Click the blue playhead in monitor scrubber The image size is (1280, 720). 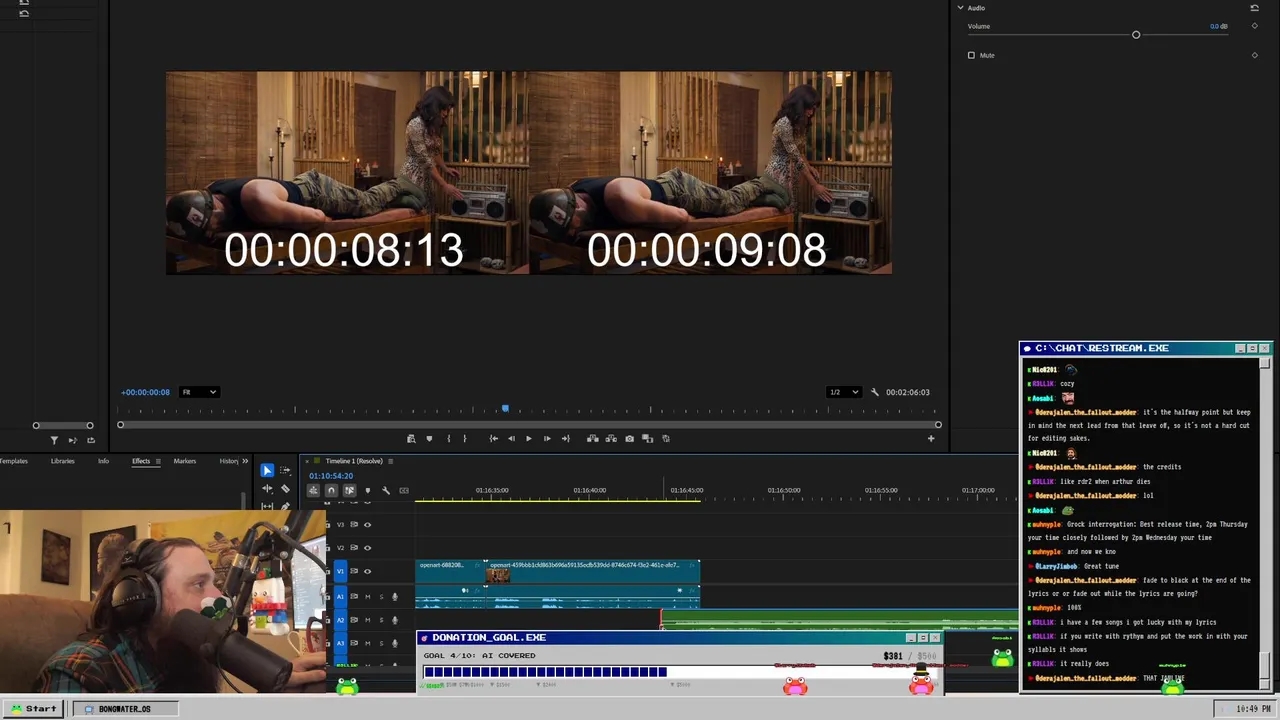[x=505, y=408]
